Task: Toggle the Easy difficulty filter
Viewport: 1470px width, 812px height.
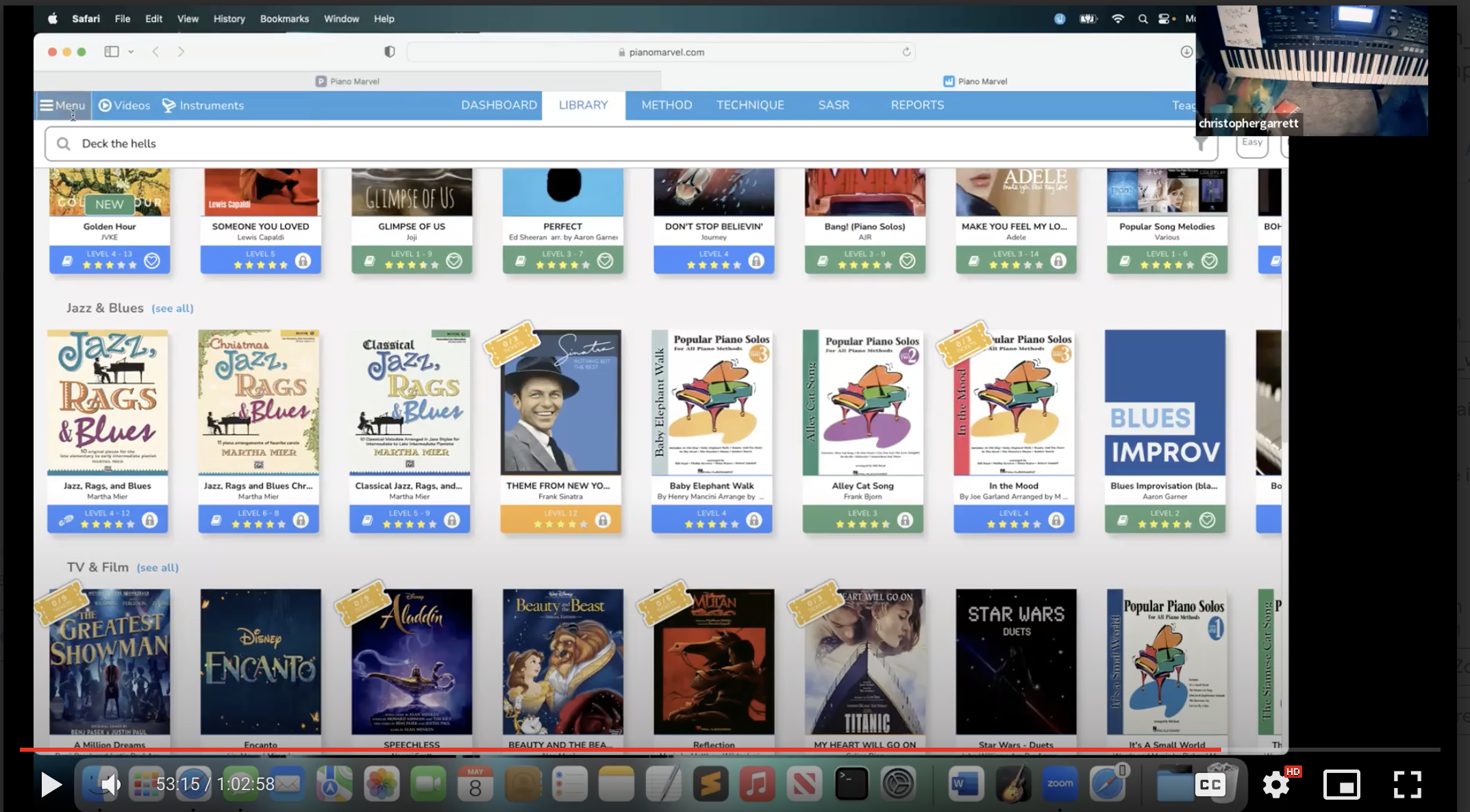Action: pos(1252,143)
